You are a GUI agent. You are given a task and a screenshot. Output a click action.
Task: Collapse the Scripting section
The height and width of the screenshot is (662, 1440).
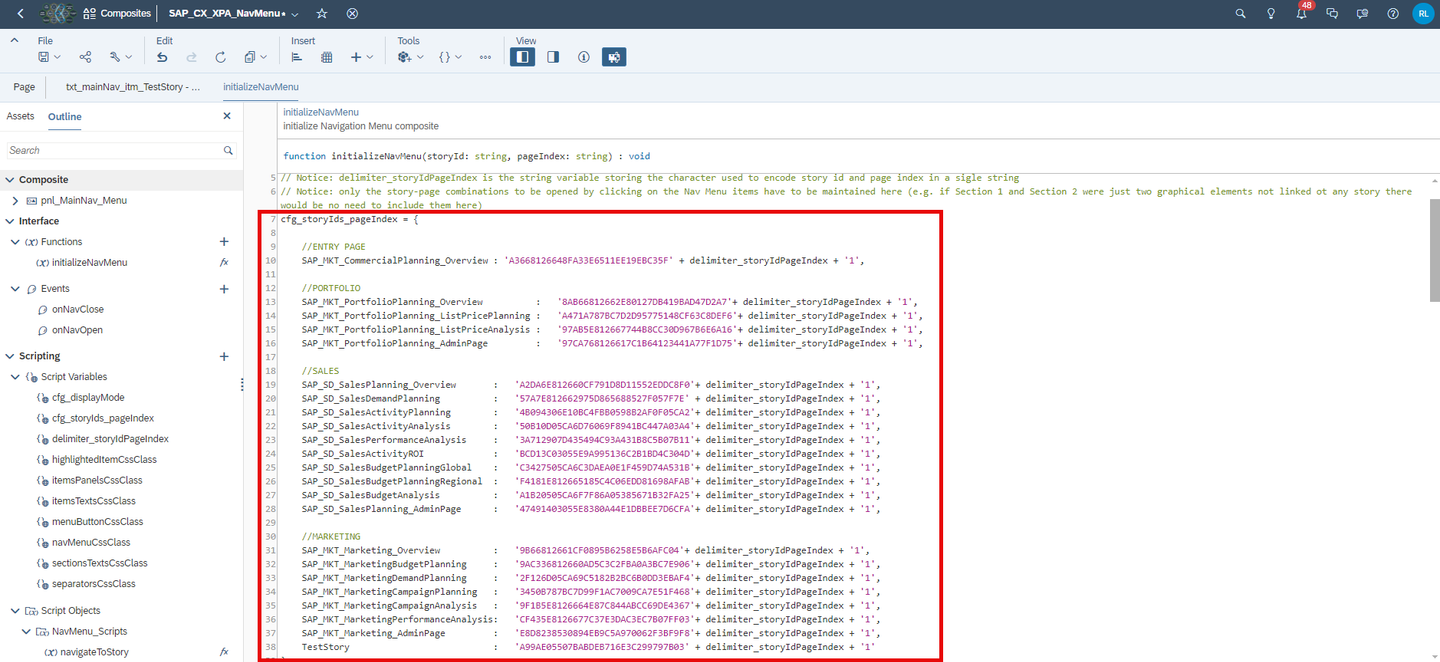(10, 356)
